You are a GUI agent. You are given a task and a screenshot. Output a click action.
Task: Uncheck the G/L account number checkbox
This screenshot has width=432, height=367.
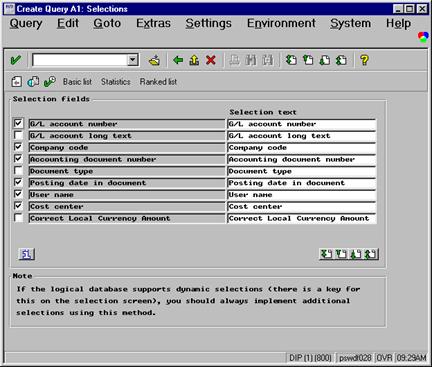coord(18,124)
